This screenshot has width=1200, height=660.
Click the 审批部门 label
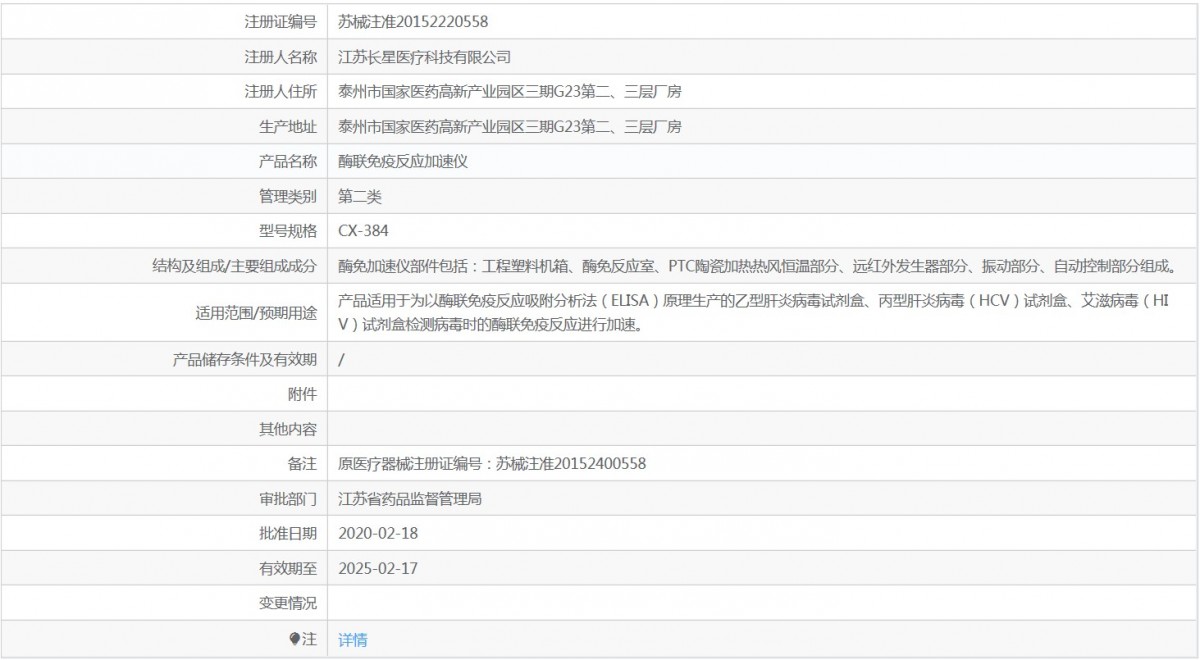point(288,498)
